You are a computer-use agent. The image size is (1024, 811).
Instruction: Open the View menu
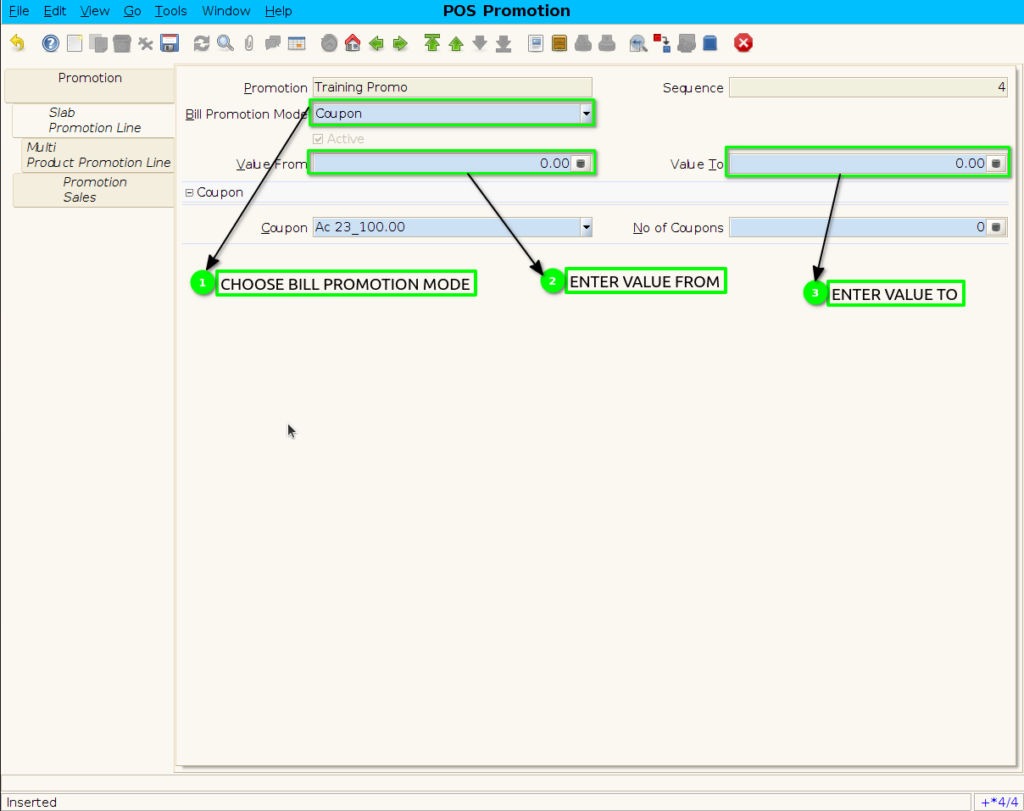95,11
